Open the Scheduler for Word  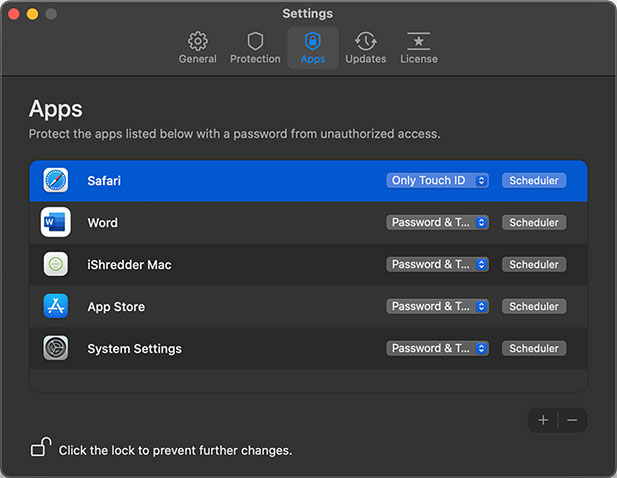click(x=533, y=223)
